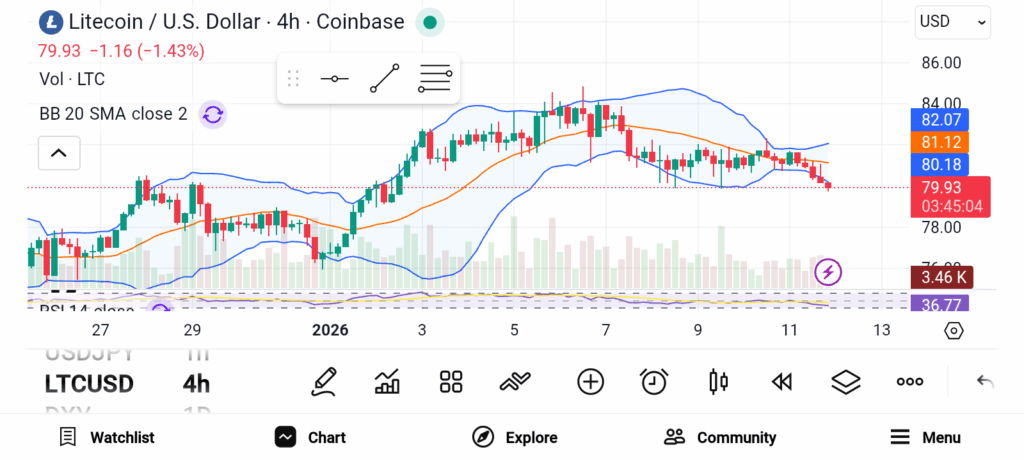Image resolution: width=1024 pixels, height=461 pixels.
Task: Choose the Fibonacci retracement lines tool
Action: coord(435,78)
